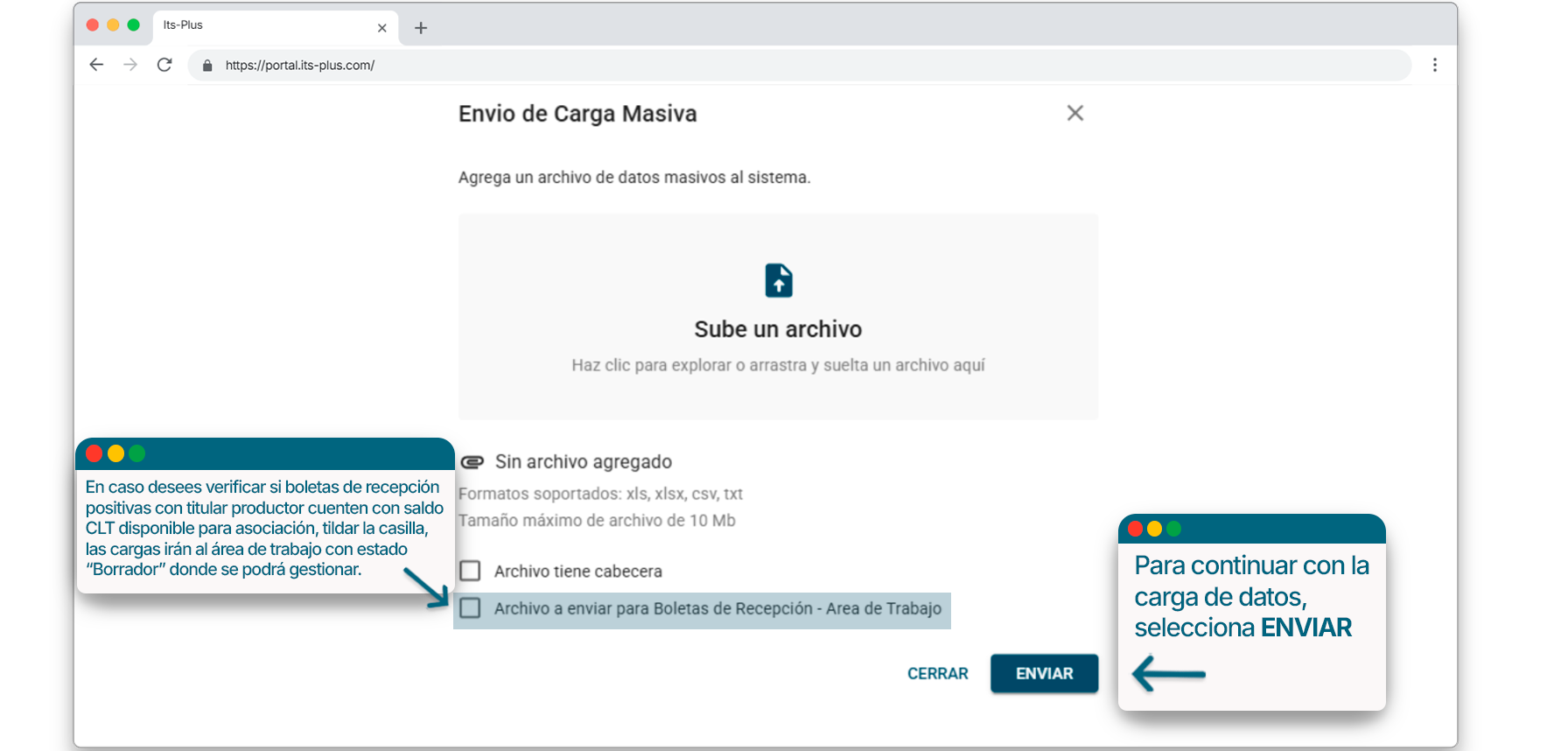Click the padlock site security icon
This screenshot has width=1568, height=751.
(207, 66)
